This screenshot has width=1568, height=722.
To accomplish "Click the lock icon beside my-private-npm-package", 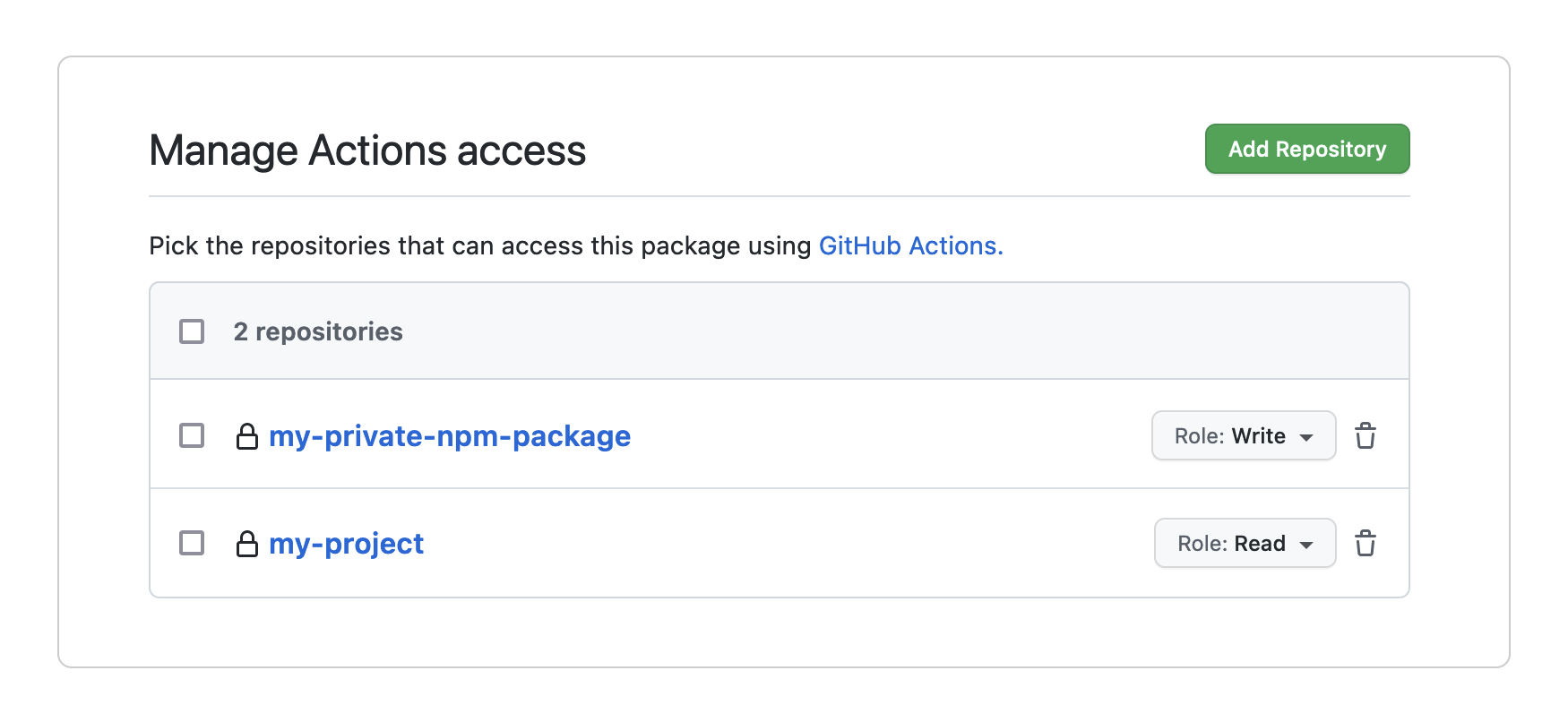I will [247, 436].
